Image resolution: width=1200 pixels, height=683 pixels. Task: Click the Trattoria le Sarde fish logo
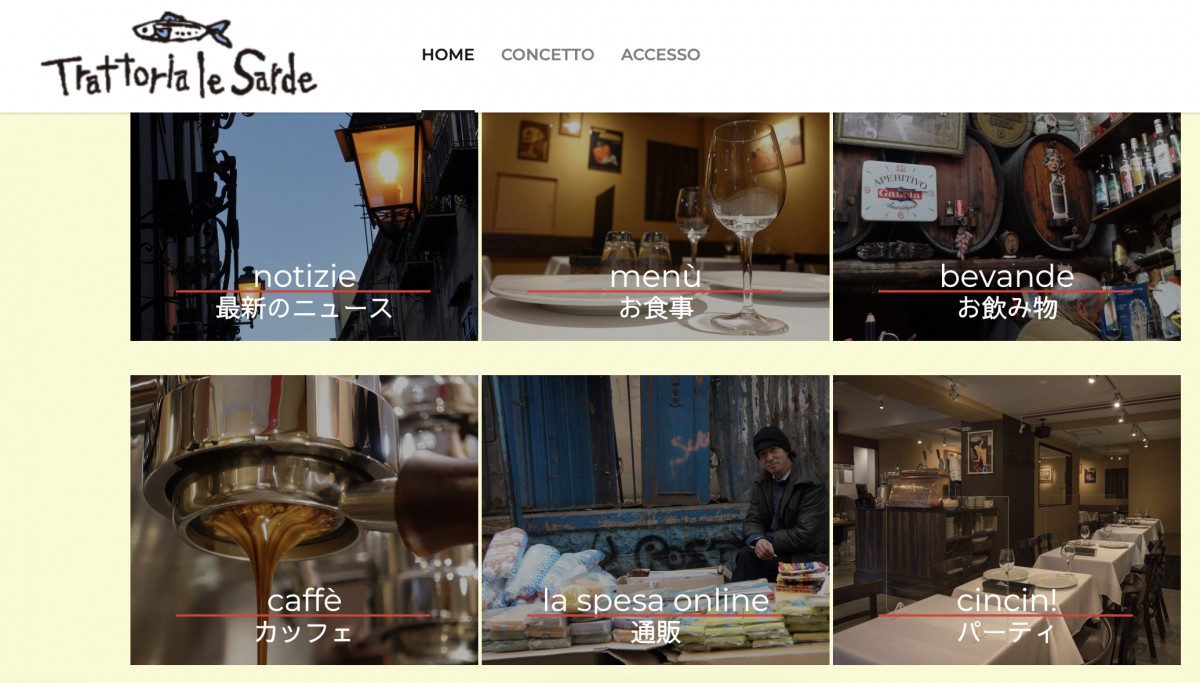click(x=179, y=54)
